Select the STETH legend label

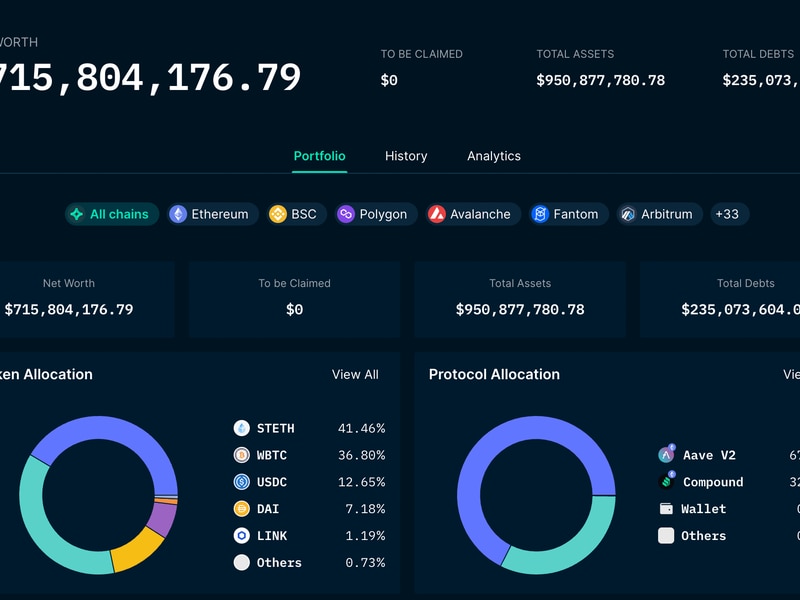tap(276, 429)
